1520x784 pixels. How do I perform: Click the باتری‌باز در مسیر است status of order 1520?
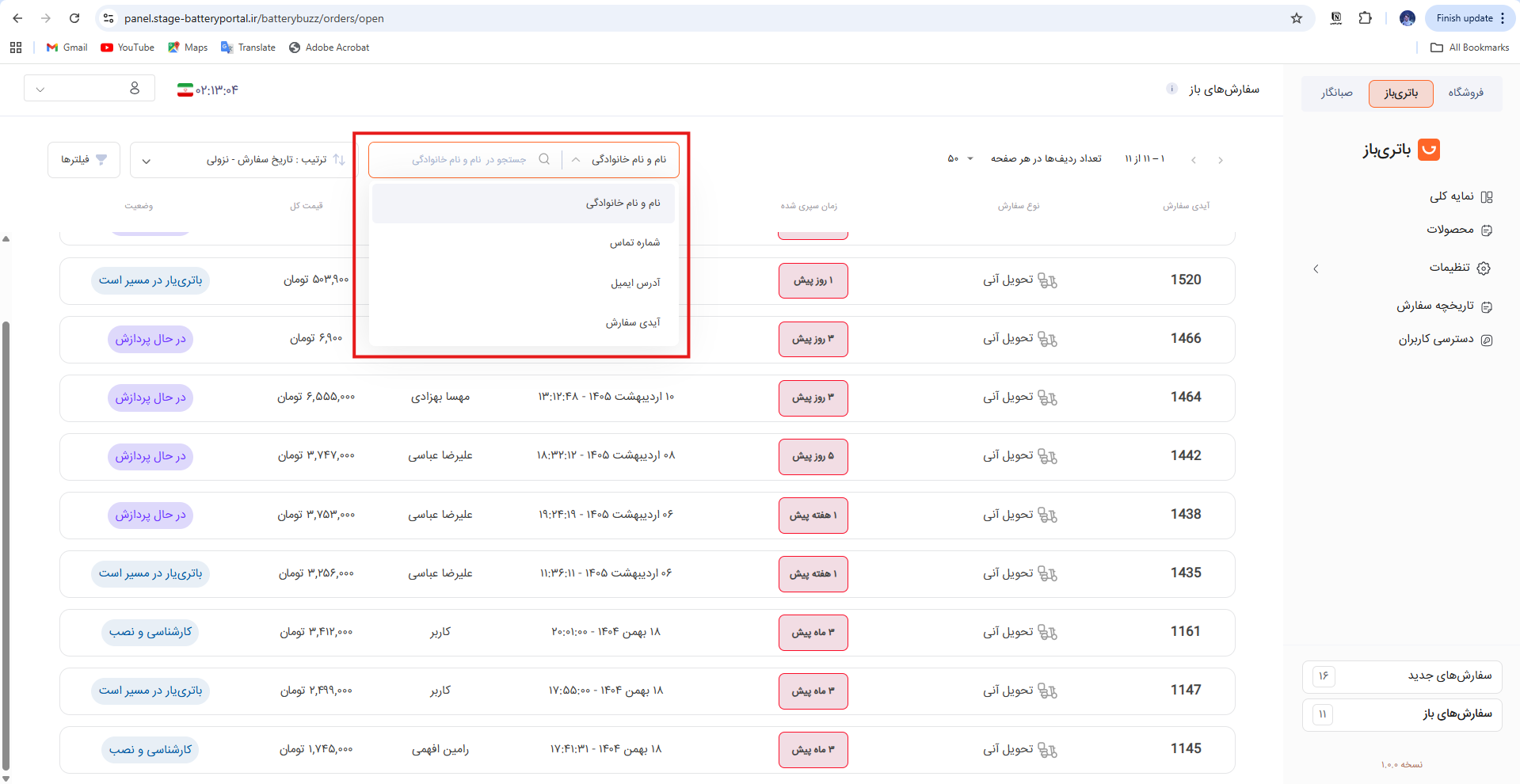(x=150, y=280)
